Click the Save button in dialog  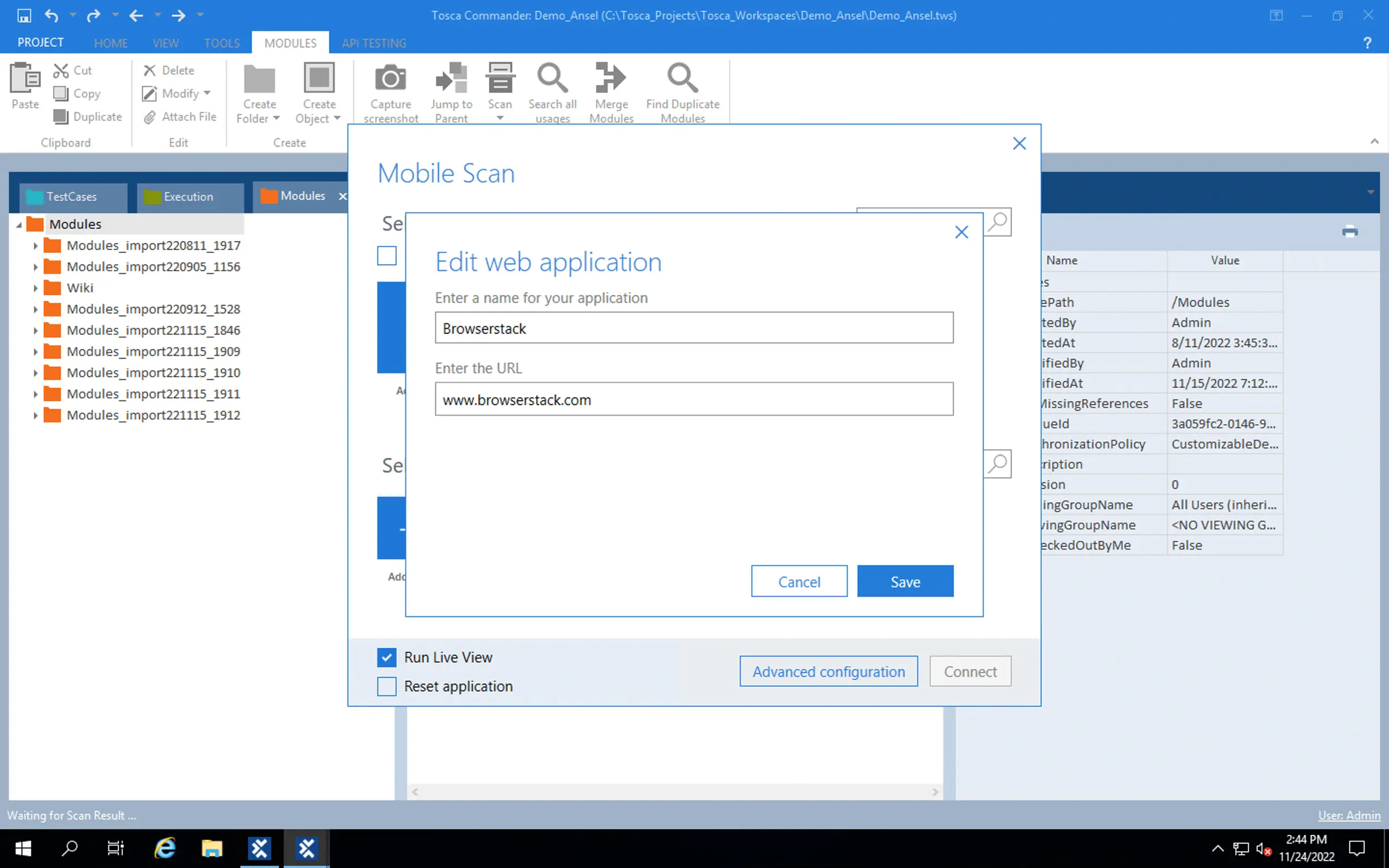(x=905, y=582)
